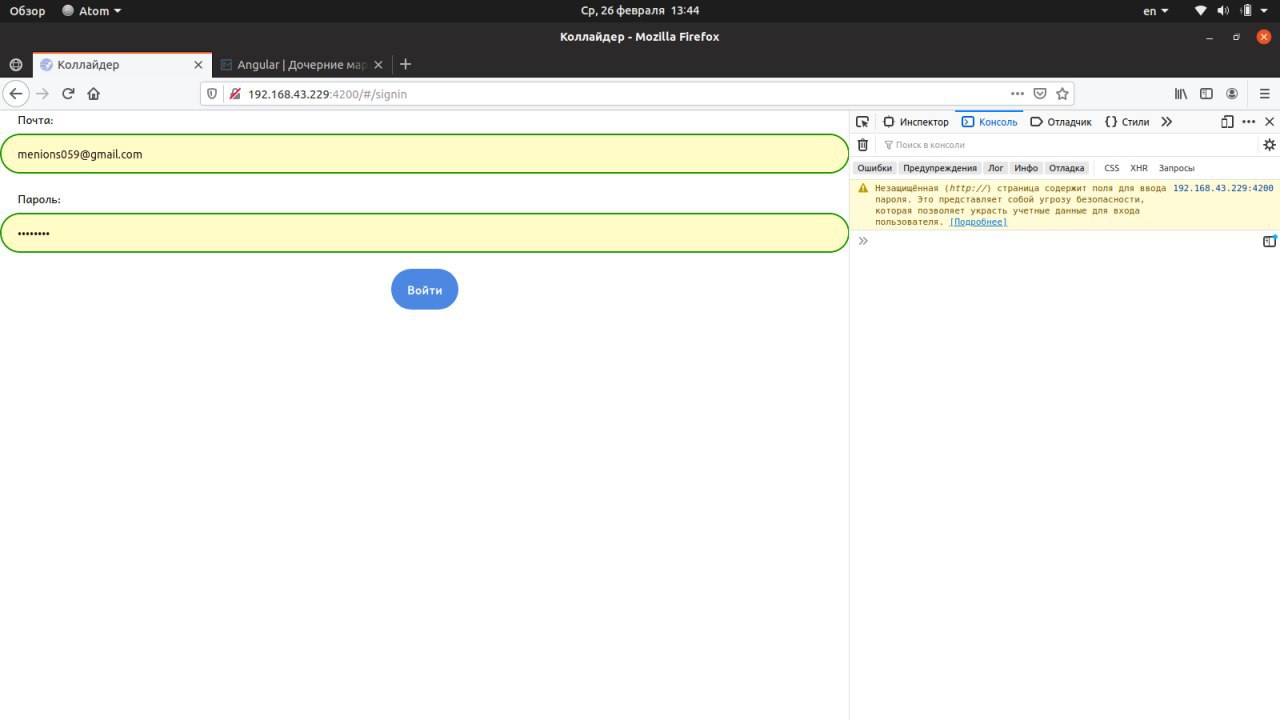The image size is (1280, 720).
Task: Switch to the Инспектор tab
Action: pyautogui.click(x=916, y=122)
